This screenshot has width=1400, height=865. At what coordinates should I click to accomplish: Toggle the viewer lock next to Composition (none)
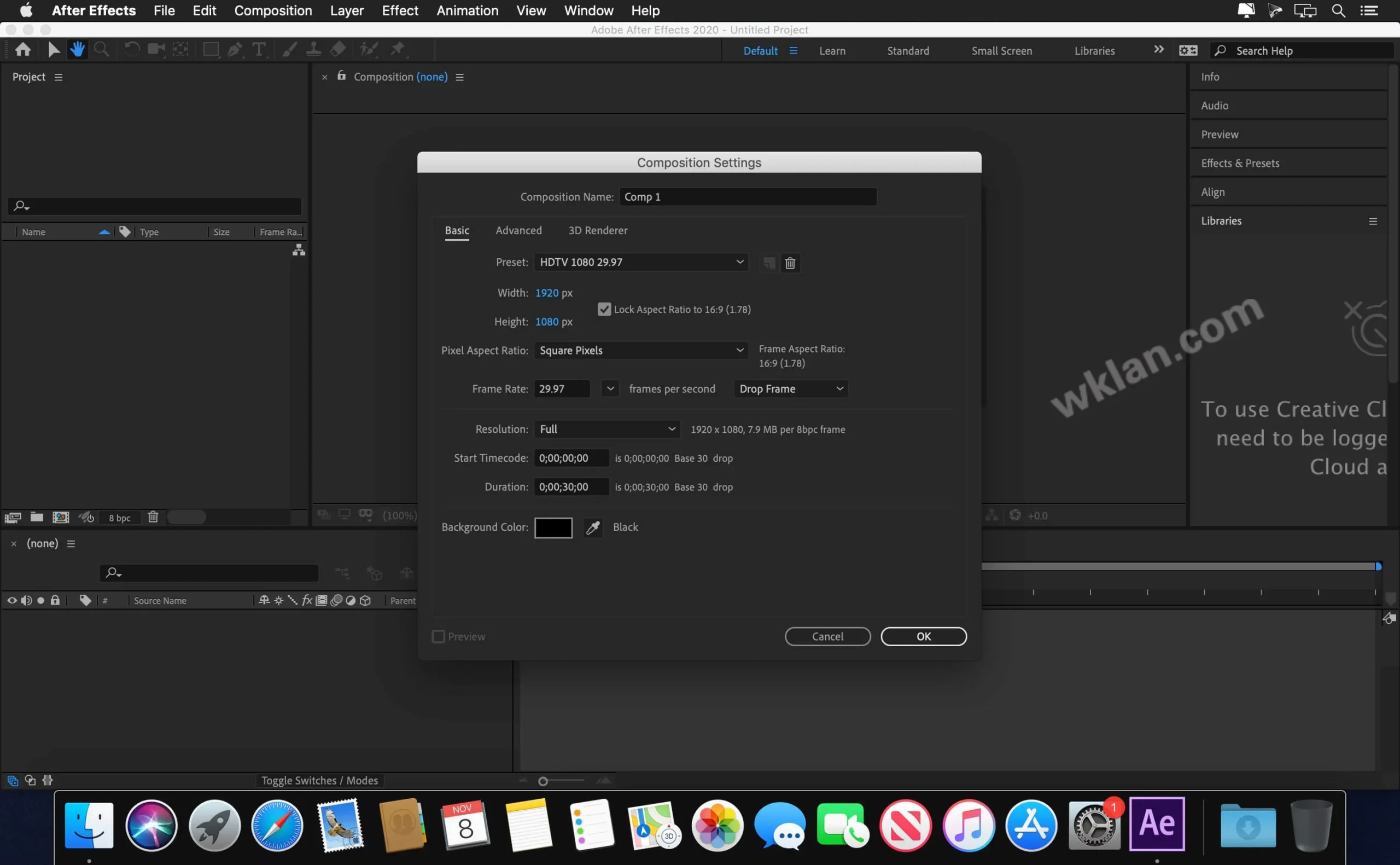point(341,76)
